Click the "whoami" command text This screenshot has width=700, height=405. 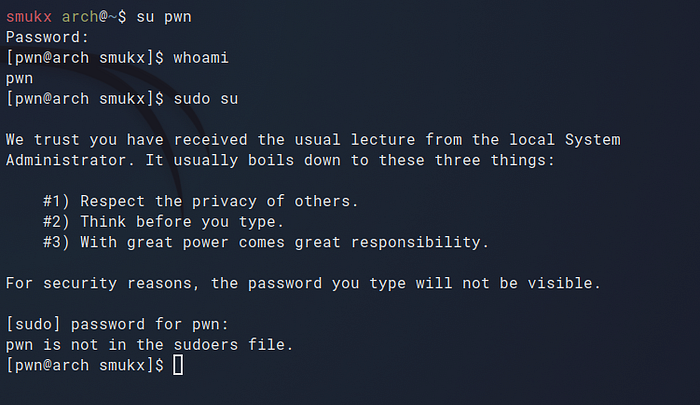[x=201, y=58]
